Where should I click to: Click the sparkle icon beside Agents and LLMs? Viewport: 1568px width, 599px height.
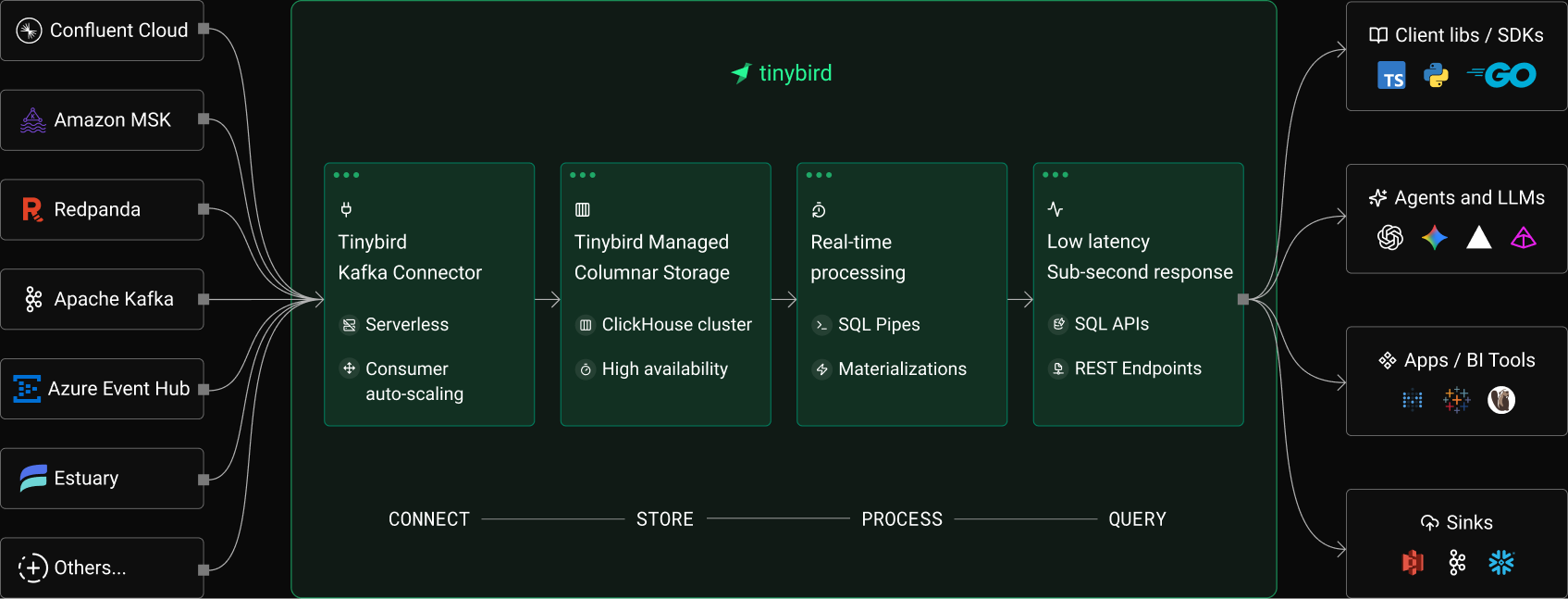1377,198
